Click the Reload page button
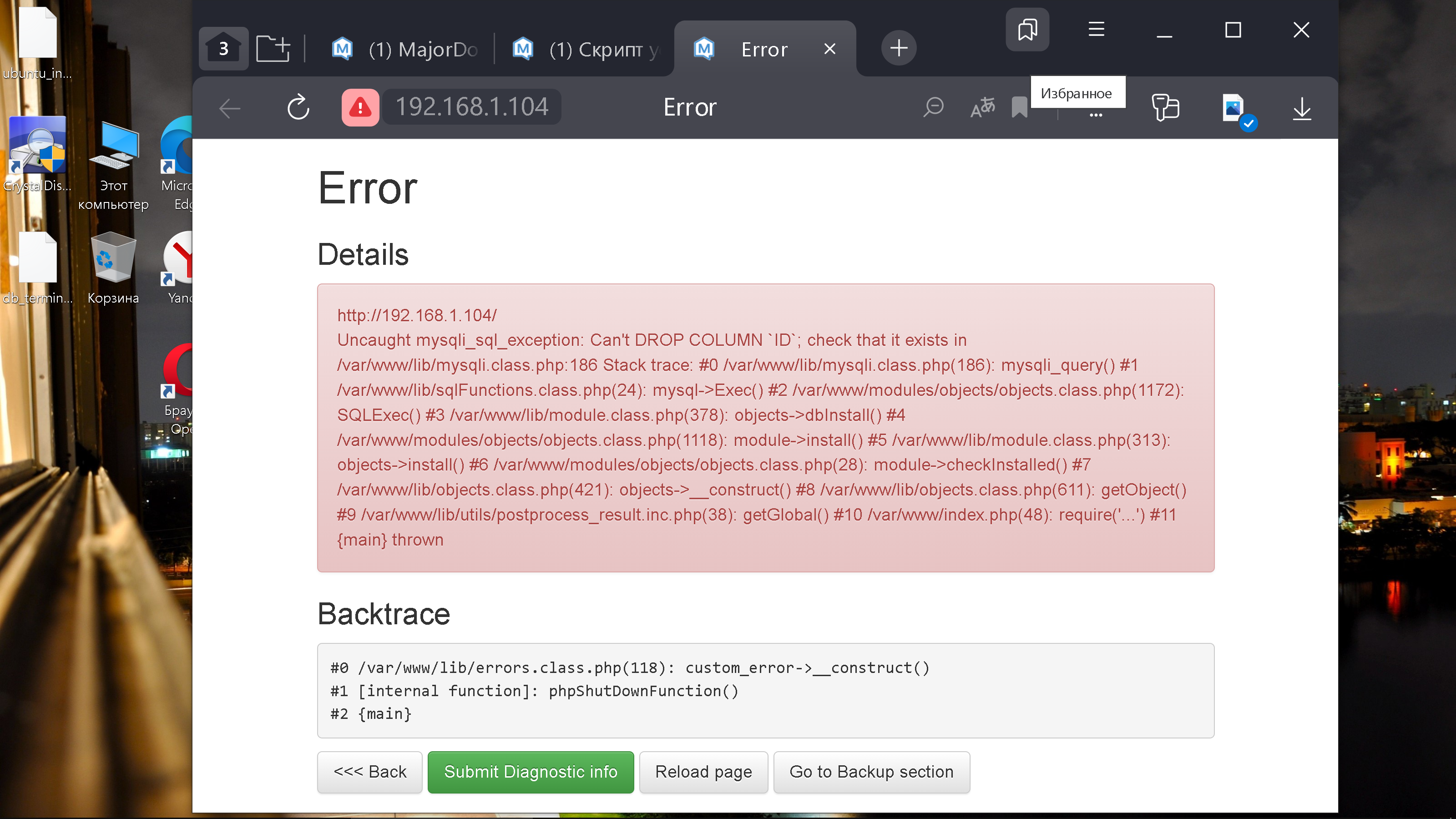This screenshot has height=819, width=1456. coord(703,772)
